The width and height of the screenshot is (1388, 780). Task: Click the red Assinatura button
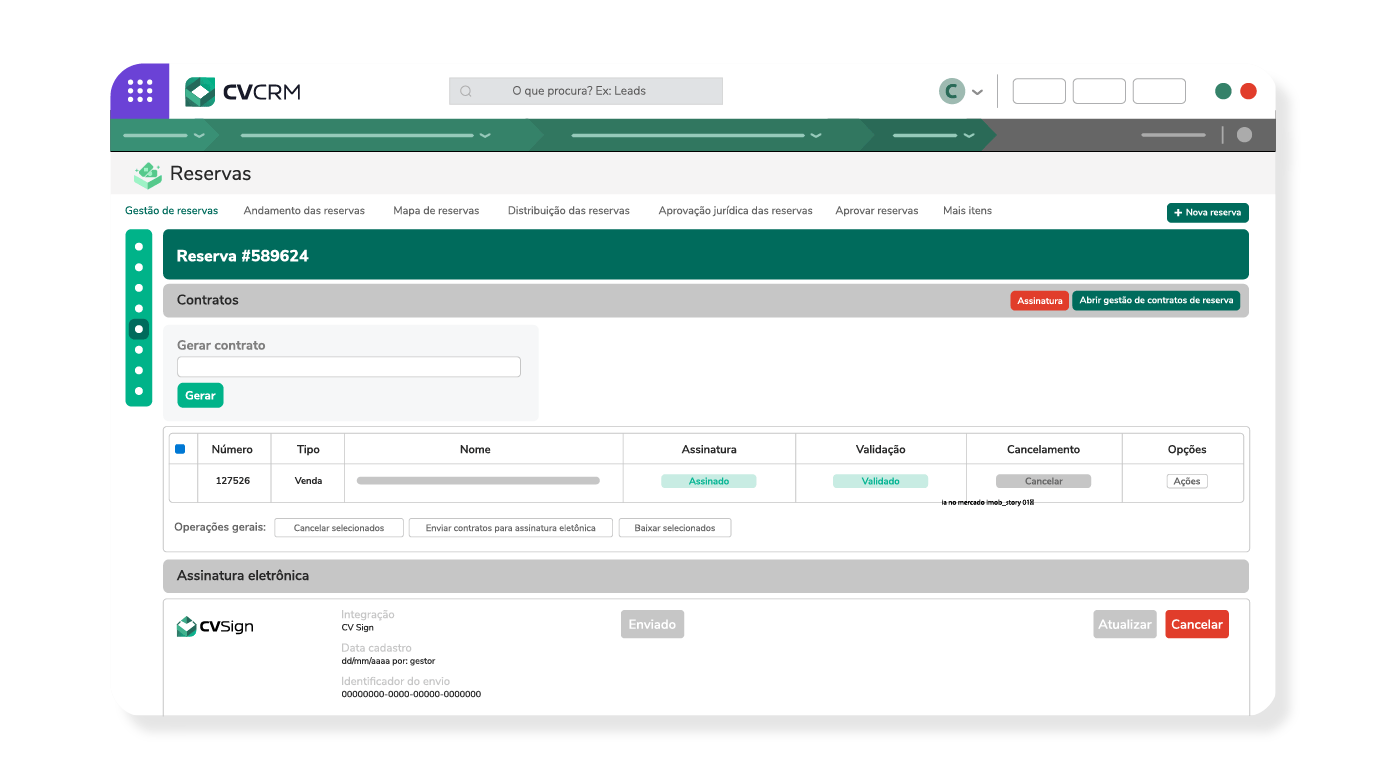1039,301
